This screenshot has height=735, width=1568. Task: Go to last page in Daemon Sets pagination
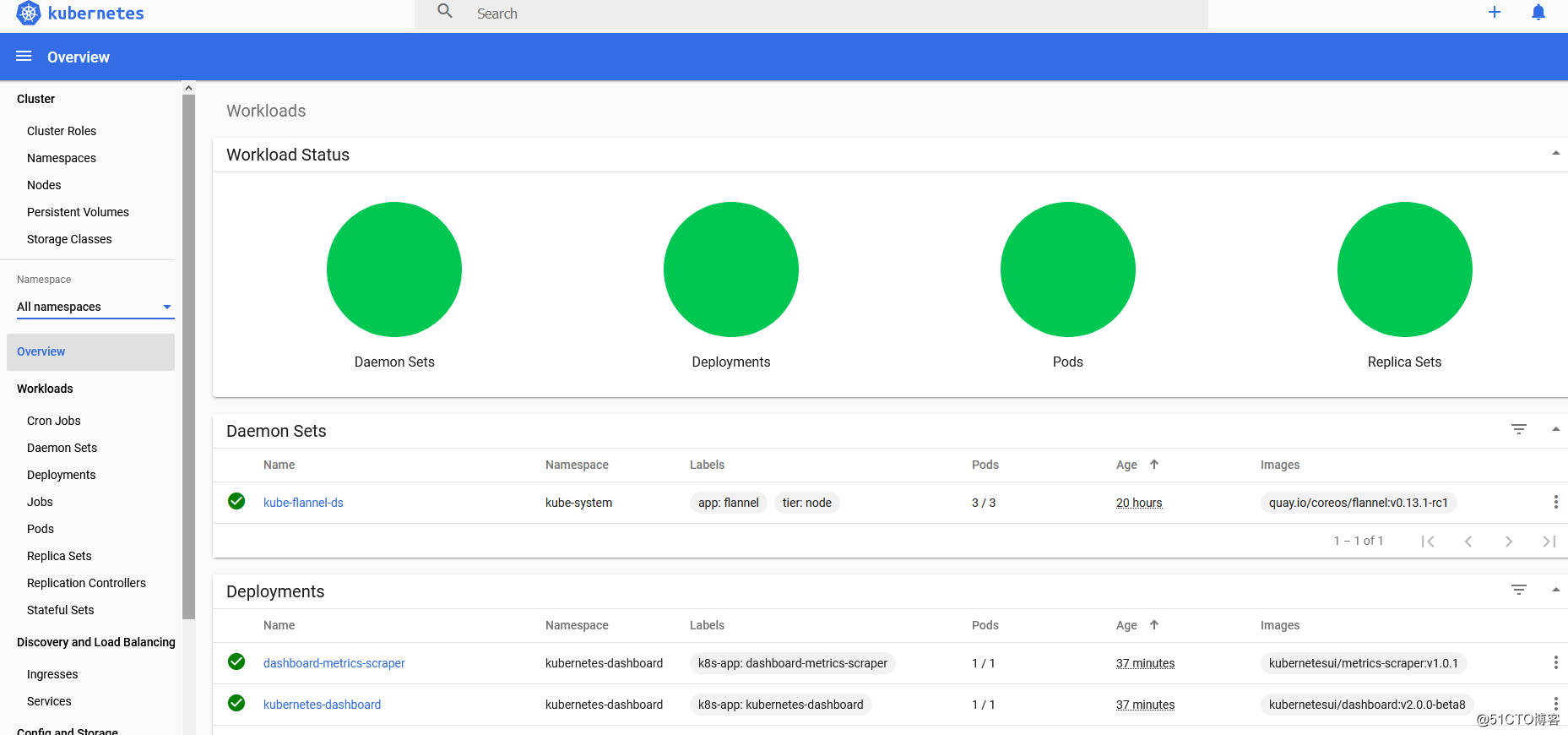click(1549, 542)
